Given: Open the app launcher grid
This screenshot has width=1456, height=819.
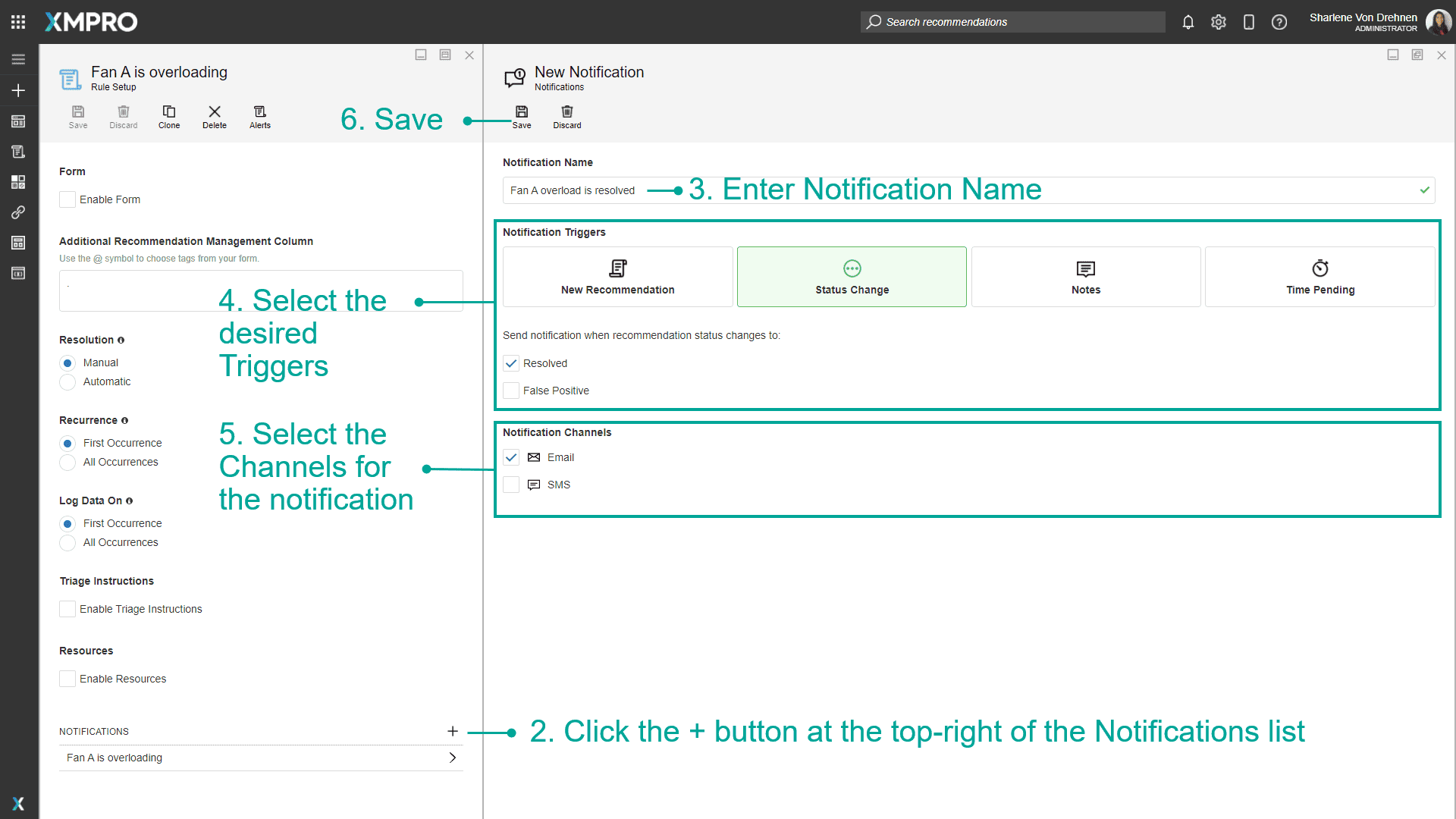Looking at the screenshot, I should (18, 22).
